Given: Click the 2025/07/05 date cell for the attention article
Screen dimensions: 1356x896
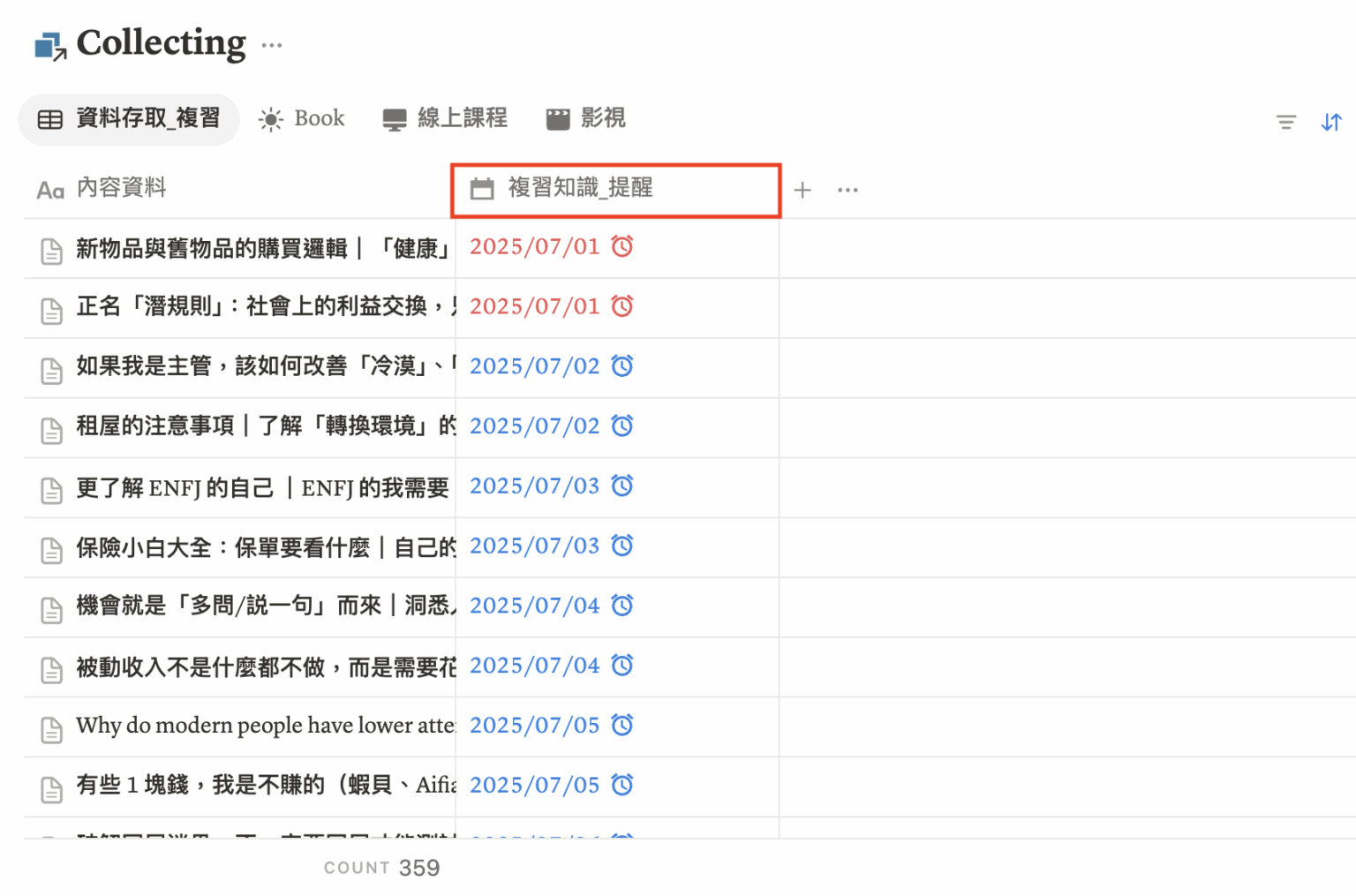Looking at the screenshot, I should click(x=535, y=725).
